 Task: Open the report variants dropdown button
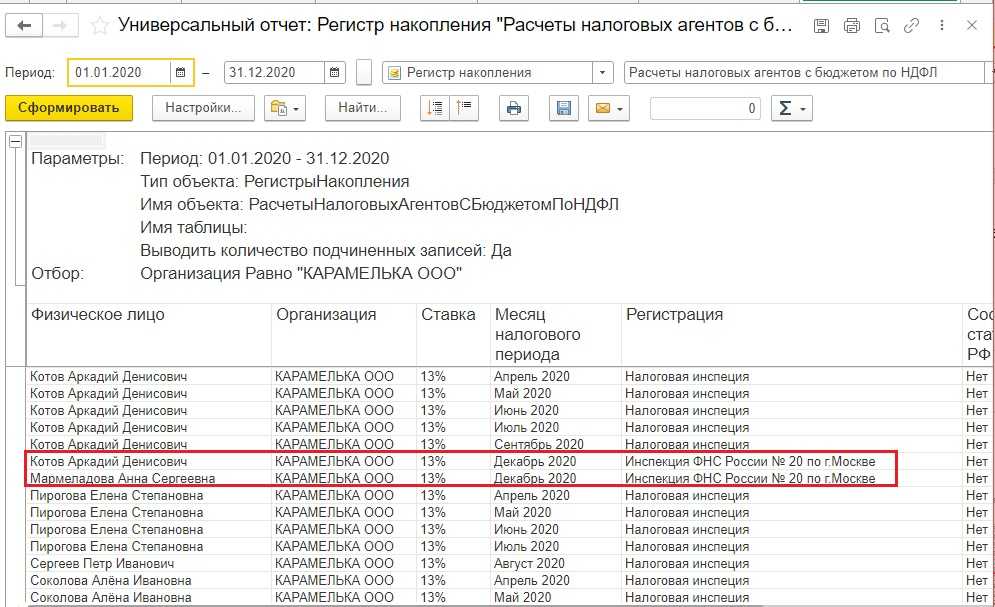[x=285, y=108]
